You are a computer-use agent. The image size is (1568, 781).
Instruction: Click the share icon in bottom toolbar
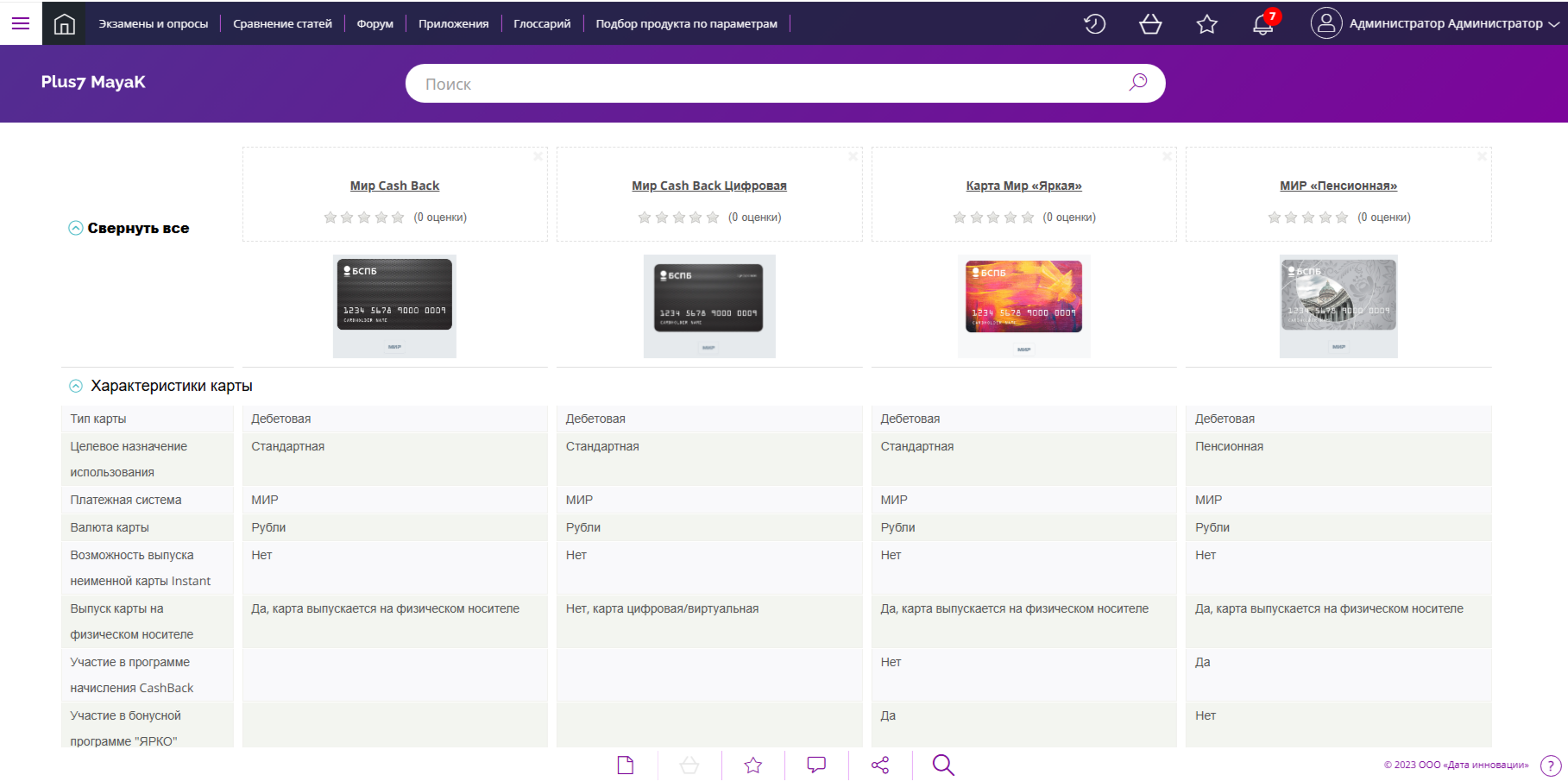(880, 765)
